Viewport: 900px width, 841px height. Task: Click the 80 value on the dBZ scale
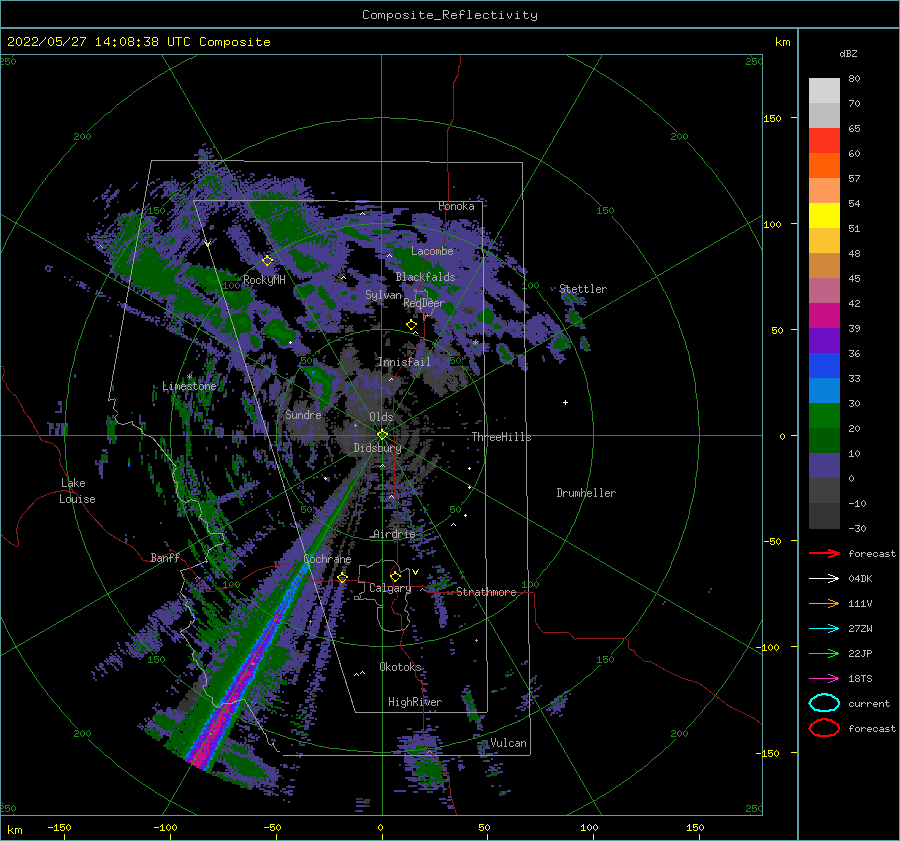[854, 79]
